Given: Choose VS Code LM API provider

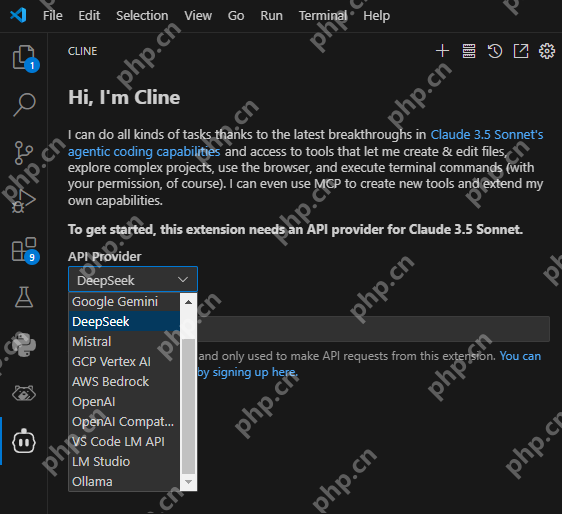Looking at the screenshot, I should click(x=124, y=442).
